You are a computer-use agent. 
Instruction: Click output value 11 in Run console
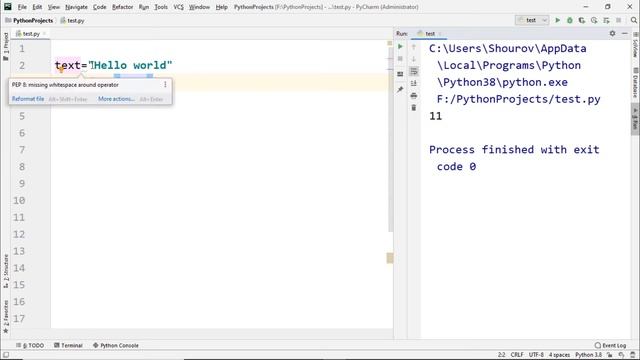click(x=436, y=116)
